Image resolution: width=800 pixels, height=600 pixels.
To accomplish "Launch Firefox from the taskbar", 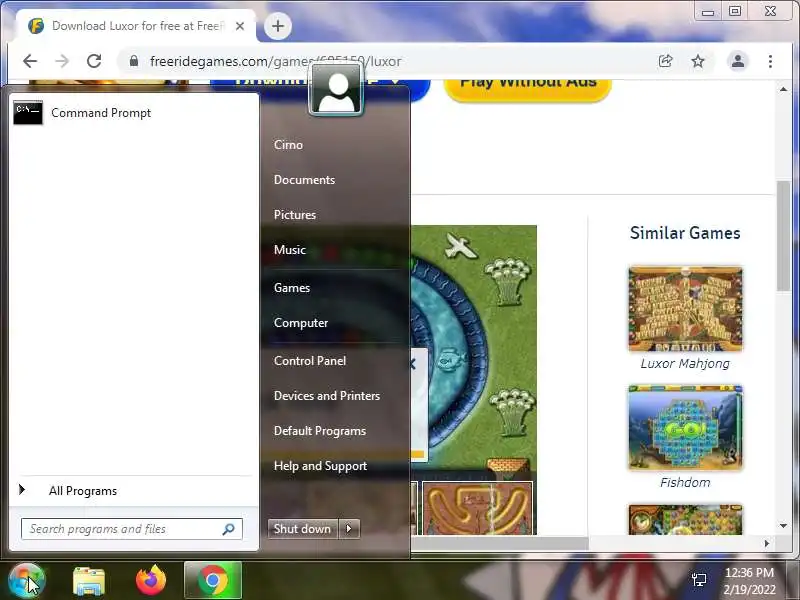I will pyautogui.click(x=151, y=581).
